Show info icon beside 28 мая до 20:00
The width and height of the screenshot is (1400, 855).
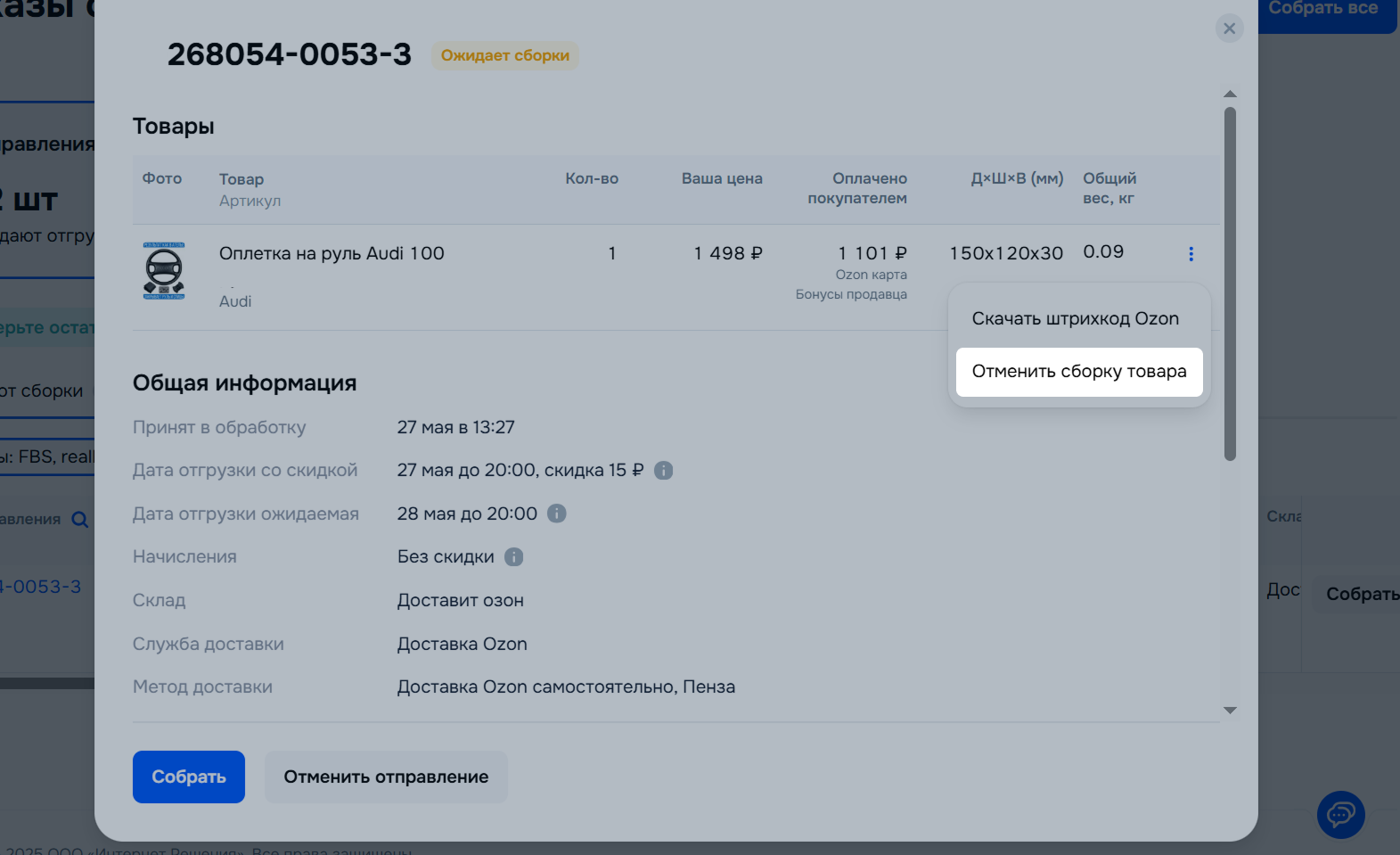[x=556, y=514]
